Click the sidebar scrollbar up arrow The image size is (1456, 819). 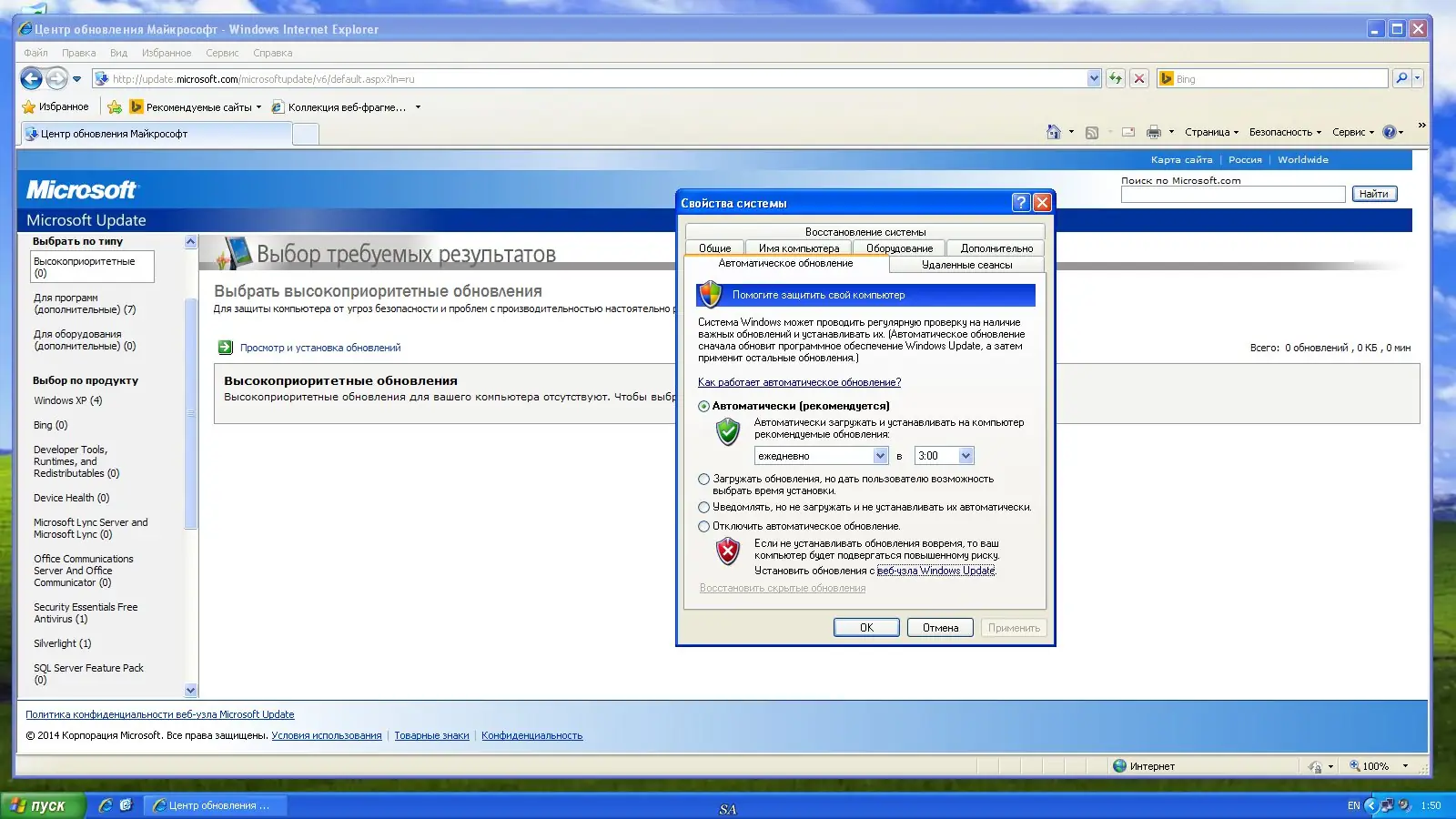tap(190, 242)
